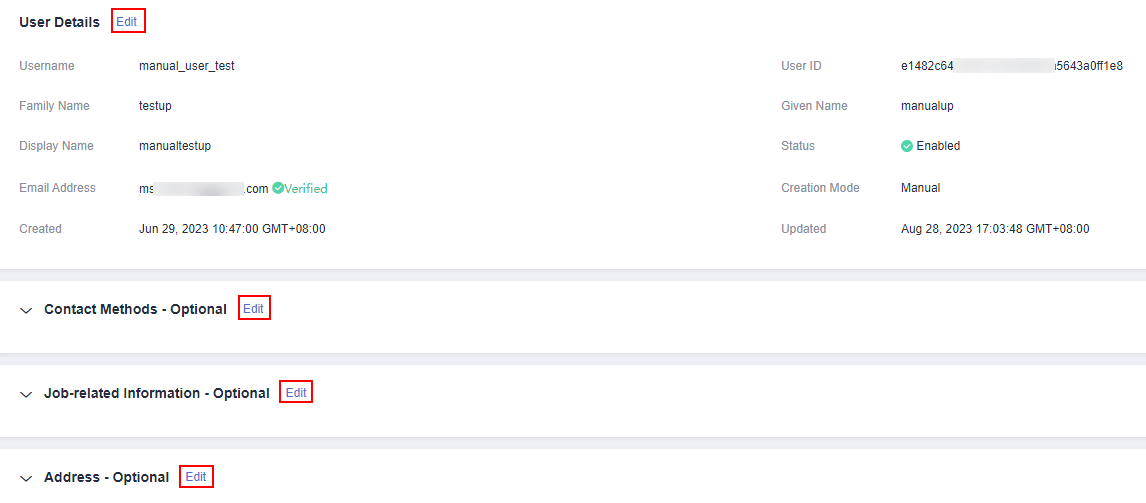Click the given name value manualup

(x=927, y=106)
